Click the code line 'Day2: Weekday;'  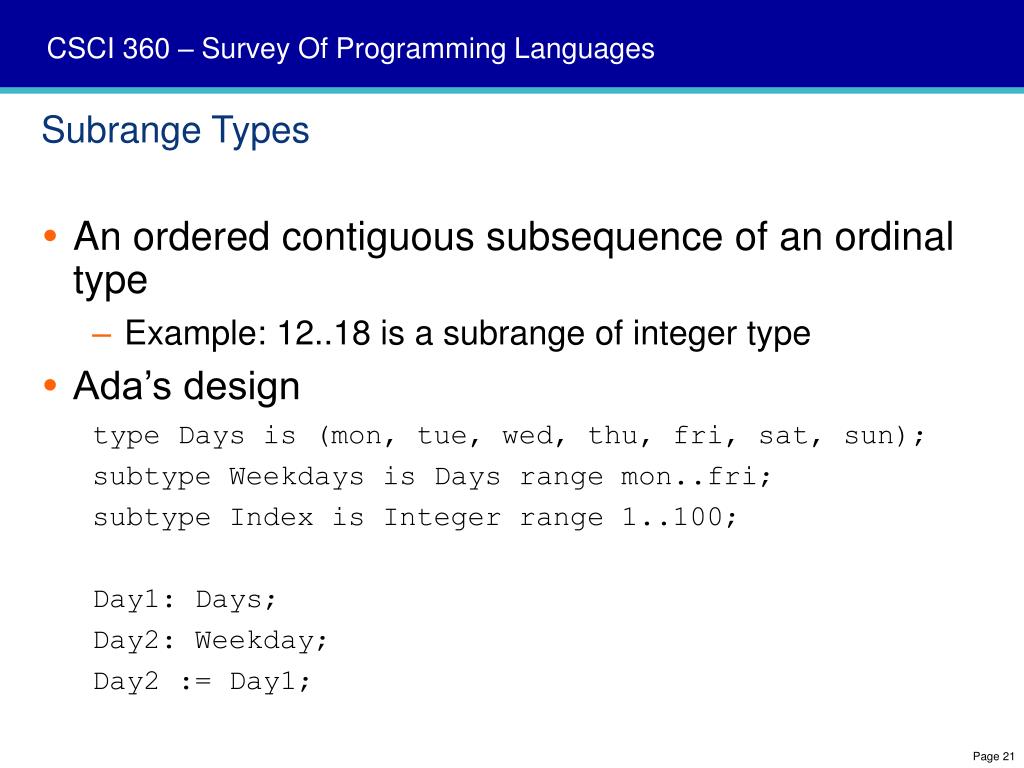(x=210, y=640)
